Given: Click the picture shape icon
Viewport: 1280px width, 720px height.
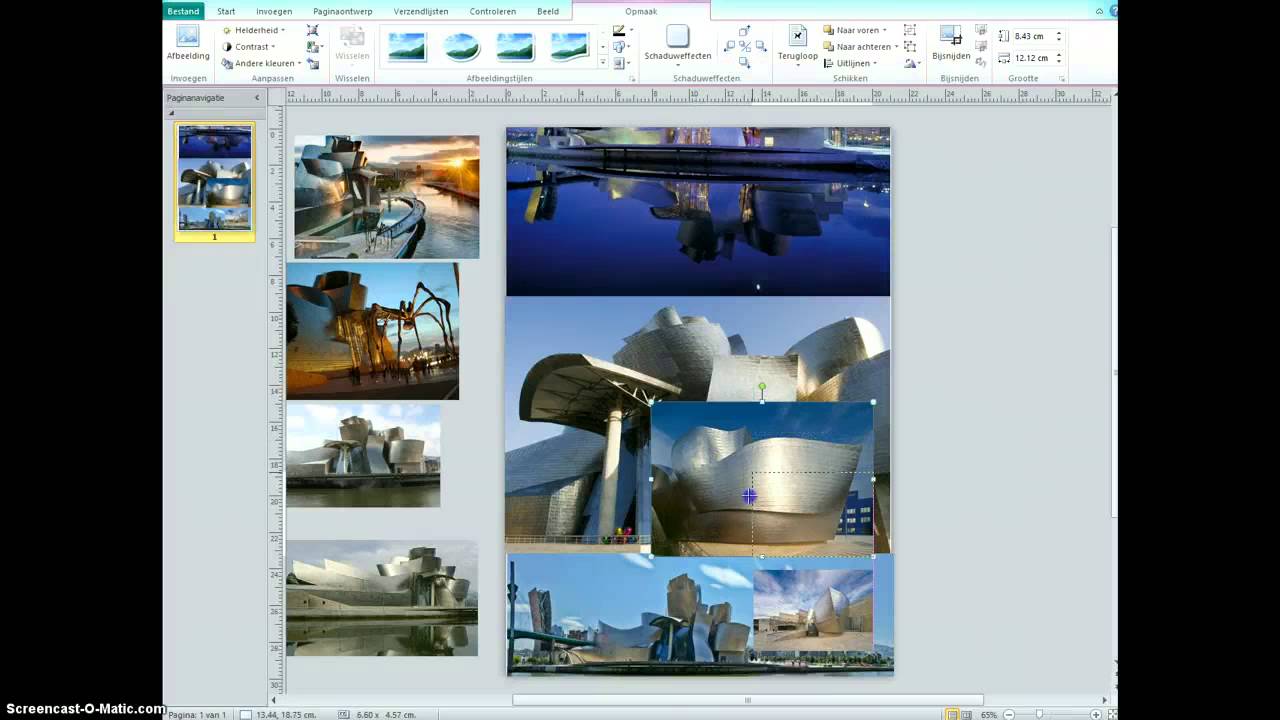Looking at the screenshot, I should 619,47.
